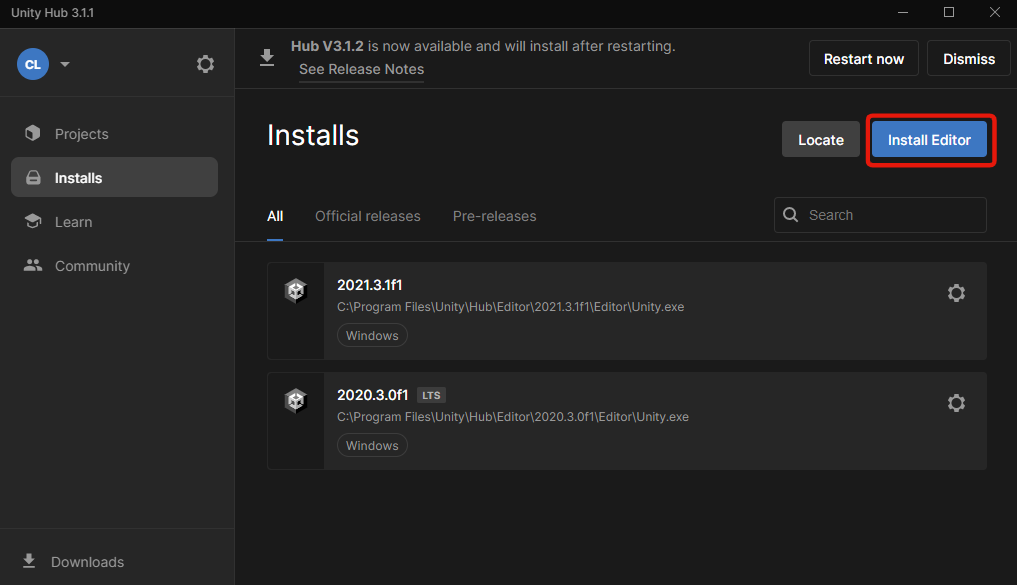Open Hub preferences gear icon
This screenshot has width=1017, height=585.
pyautogui.click(x=205, y=64)
